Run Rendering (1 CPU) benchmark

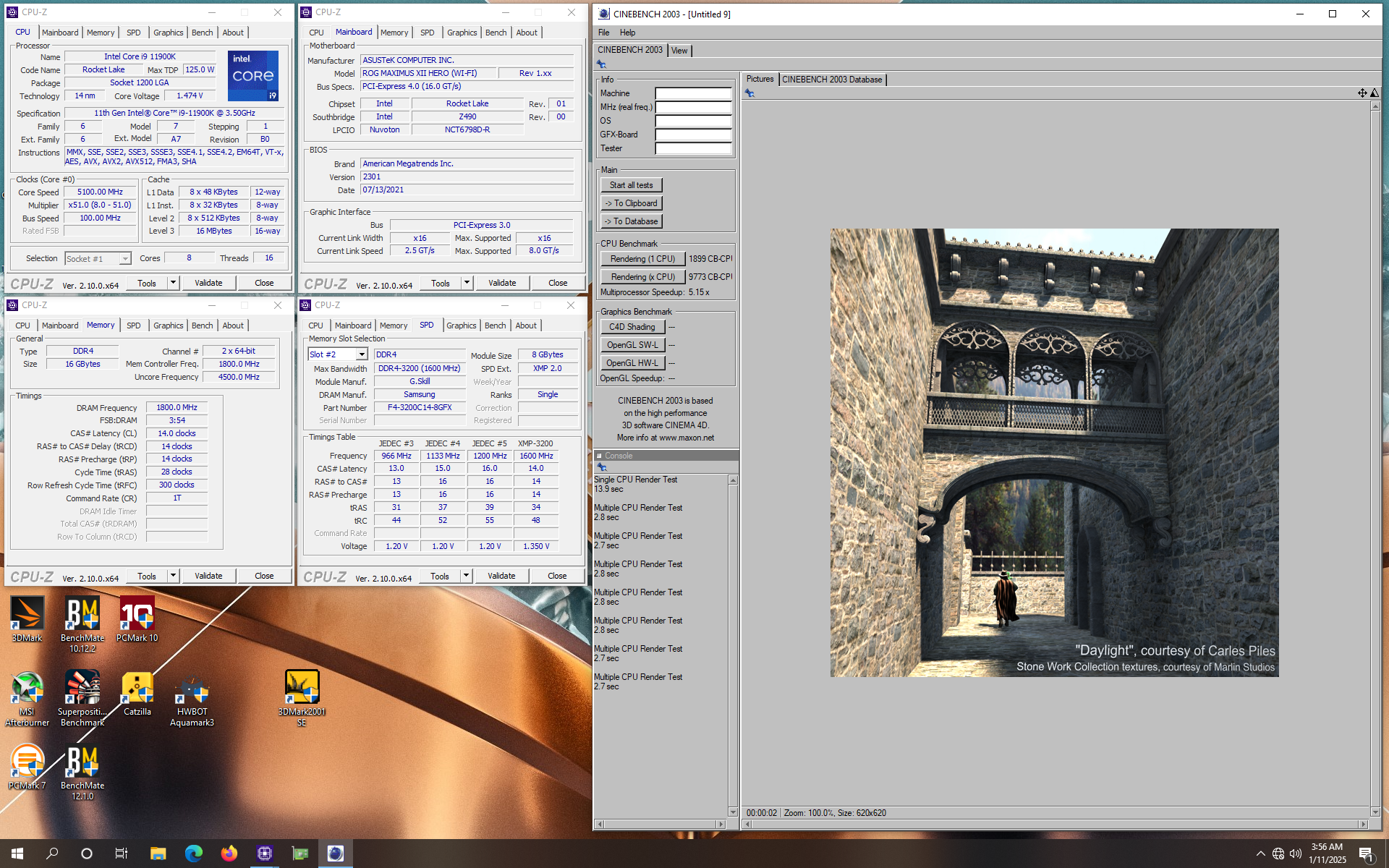pos(642,259)
